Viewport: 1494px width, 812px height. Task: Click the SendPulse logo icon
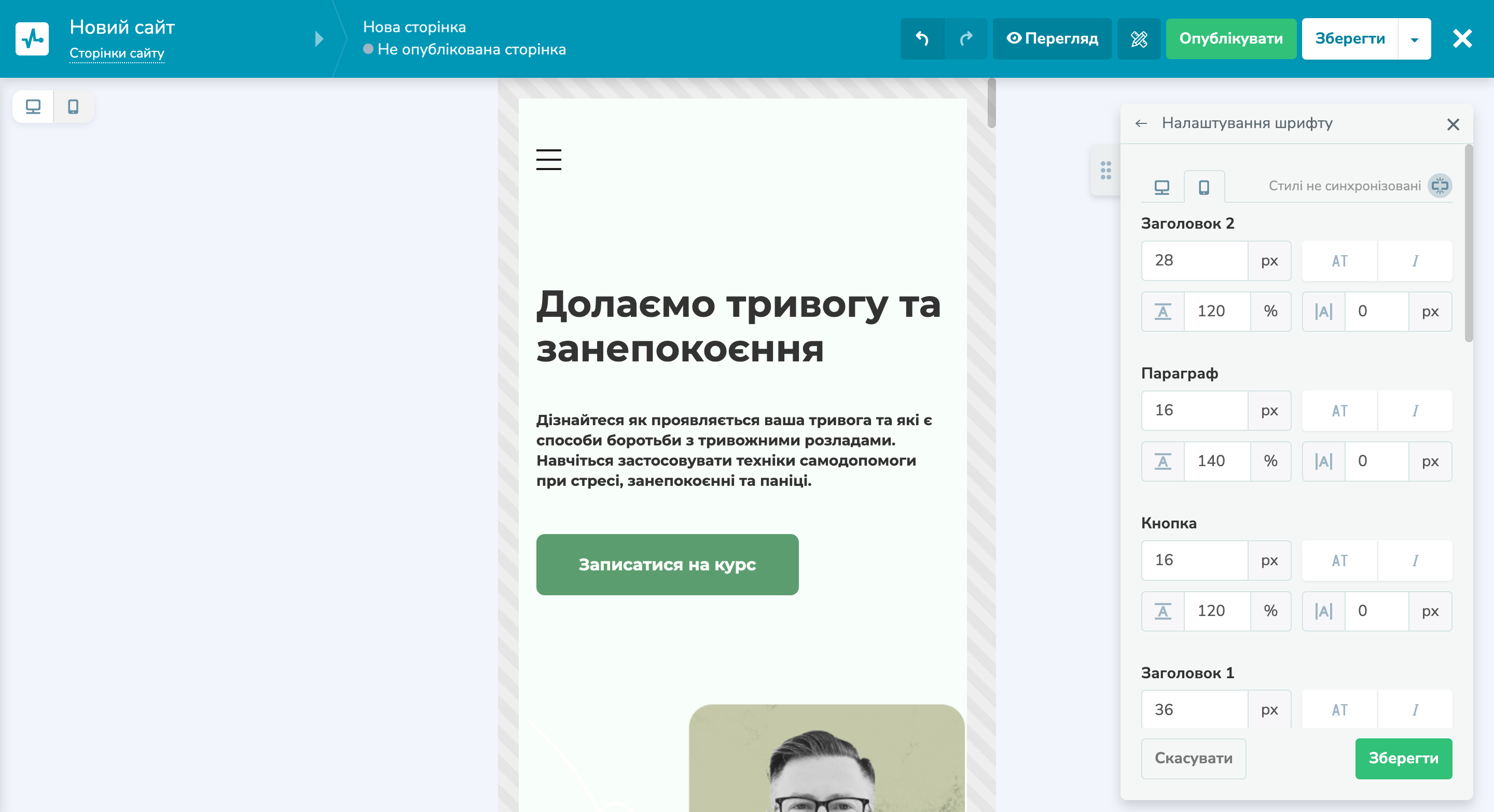point(33,38)
